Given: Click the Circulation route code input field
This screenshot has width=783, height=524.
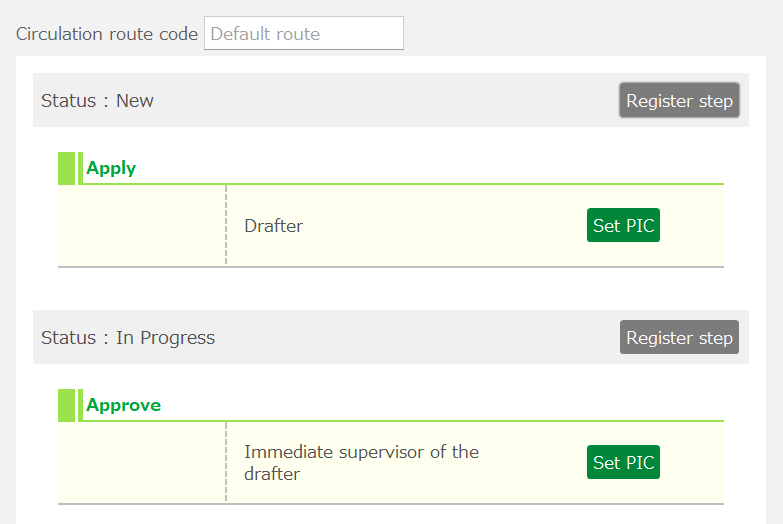Looking at the screenshot, I should tap(303, 33).
